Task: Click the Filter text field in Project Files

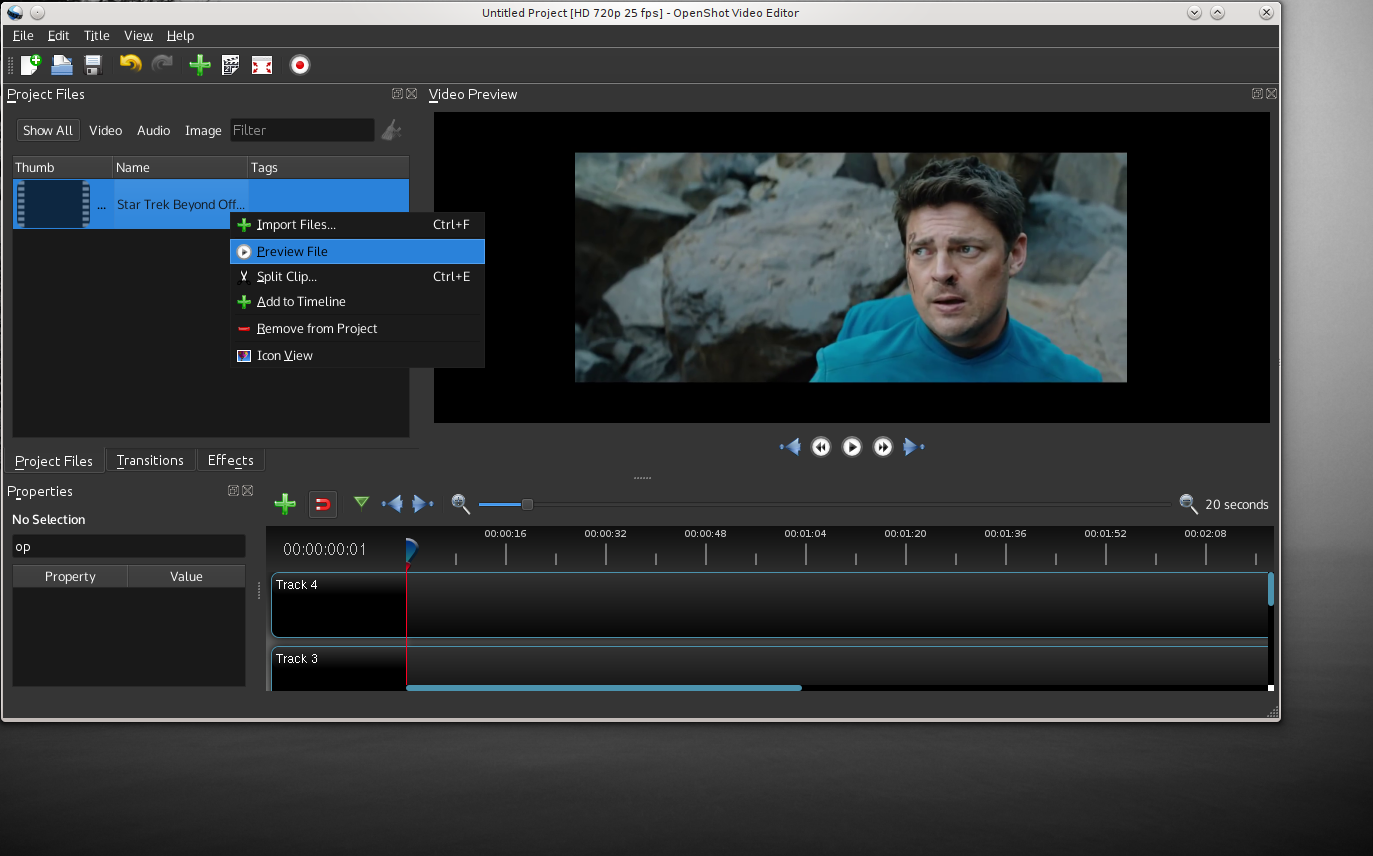Action: click(x=301, y=130)
